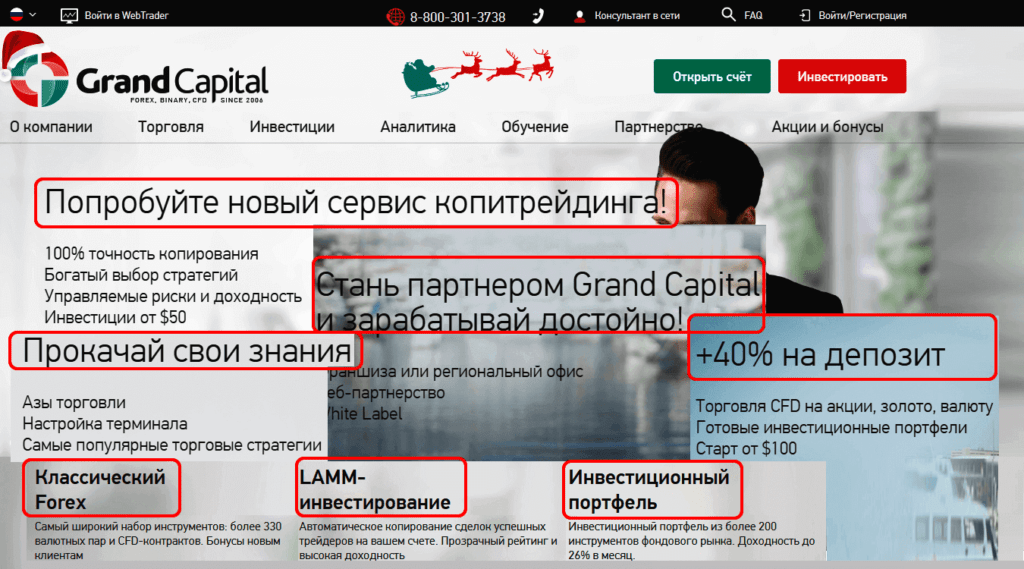Image resolution: width=1024 pixels, height=569 pixels.
Task: Click text Готовые инвестиционные портфели
Action: coord(831,428)
